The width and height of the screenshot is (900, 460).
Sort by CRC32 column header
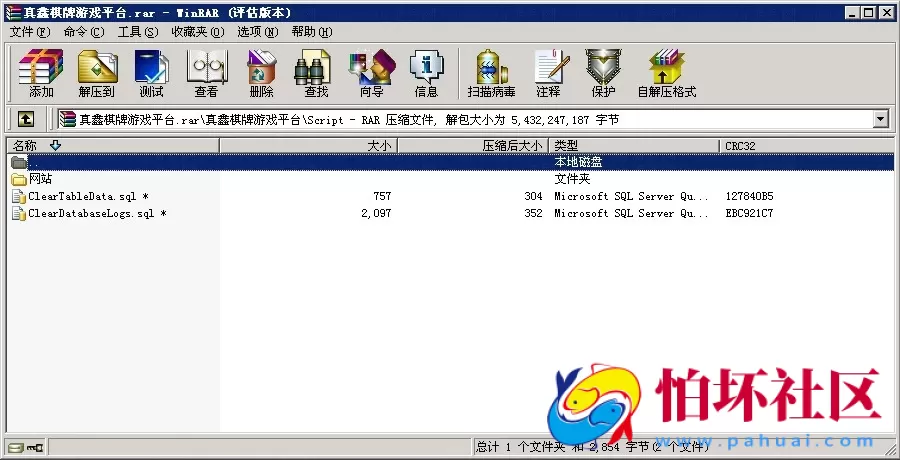tap(806, 146)
